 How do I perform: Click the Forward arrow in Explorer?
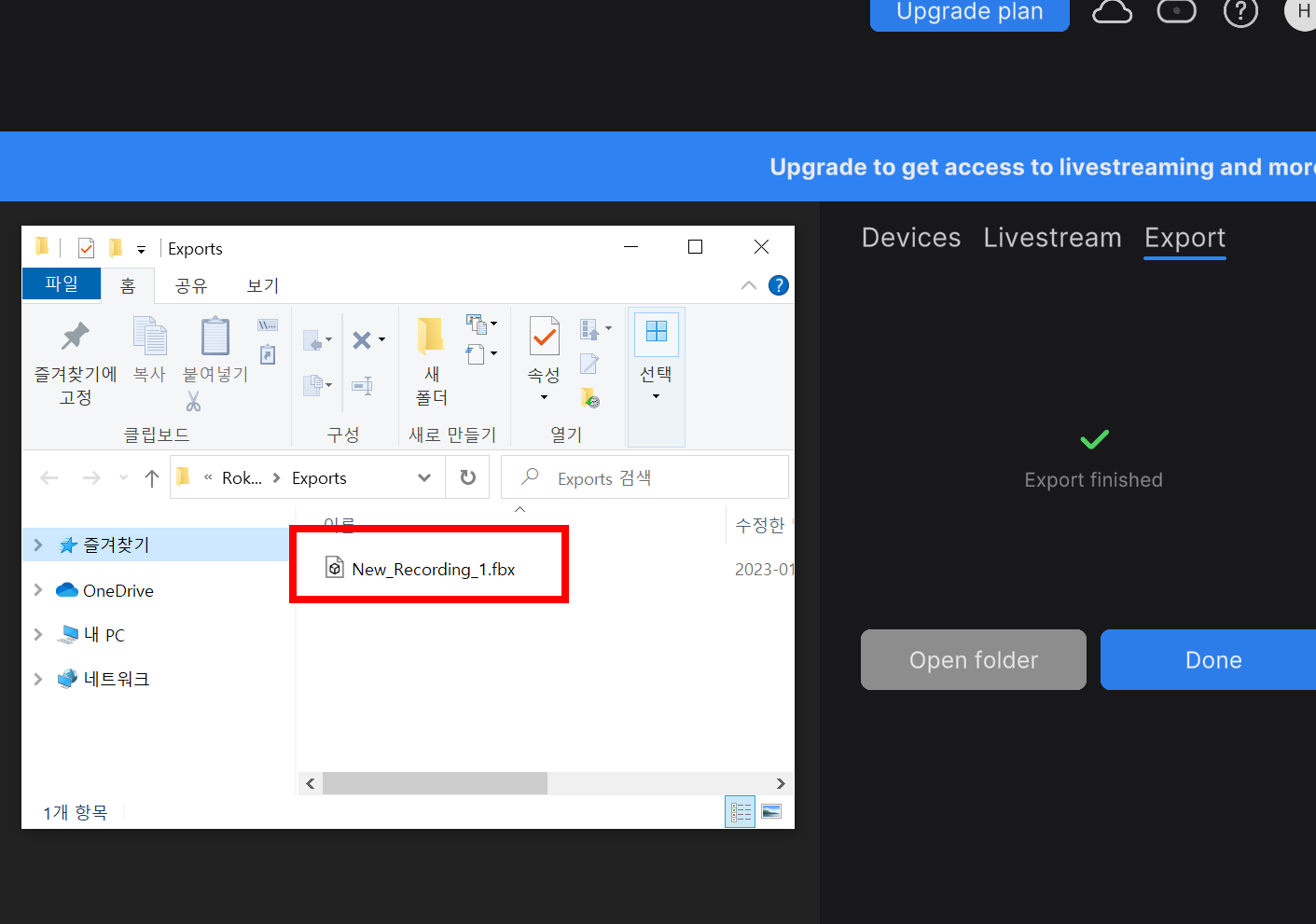[91, 478]
